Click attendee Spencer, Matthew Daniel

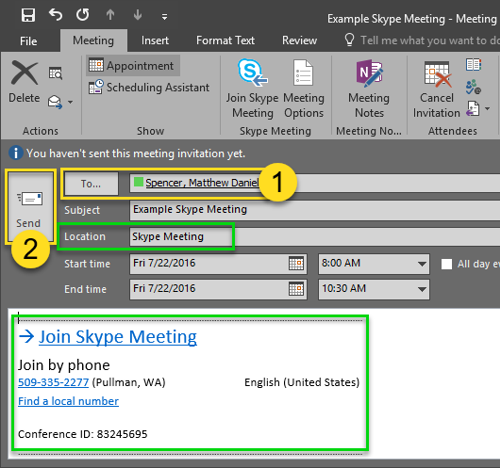202,183
